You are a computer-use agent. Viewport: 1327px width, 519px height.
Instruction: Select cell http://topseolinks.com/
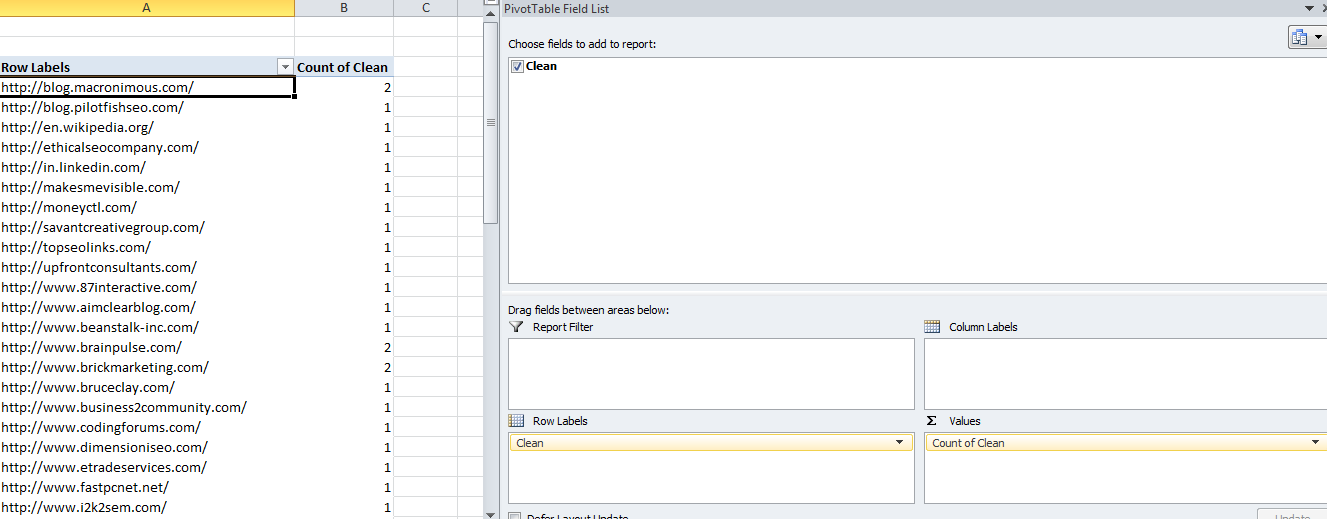click(x=147, y=247)
